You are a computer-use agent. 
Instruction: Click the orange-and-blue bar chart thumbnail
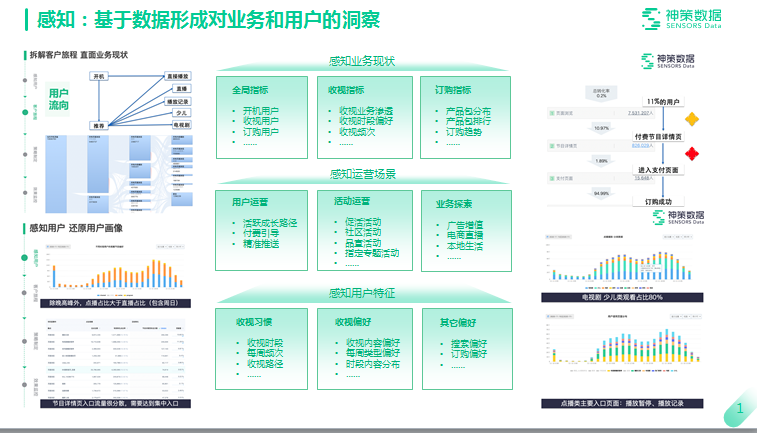point(115,270)
